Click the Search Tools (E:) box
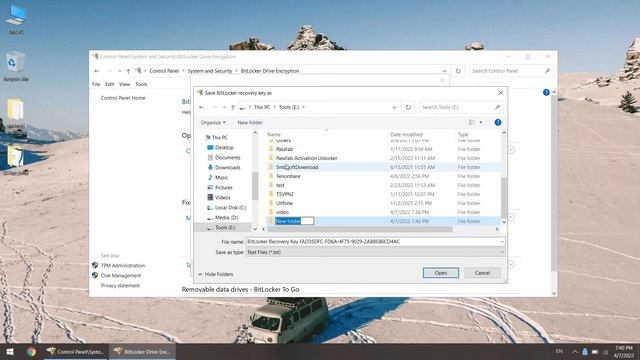 tap(460, 107)
